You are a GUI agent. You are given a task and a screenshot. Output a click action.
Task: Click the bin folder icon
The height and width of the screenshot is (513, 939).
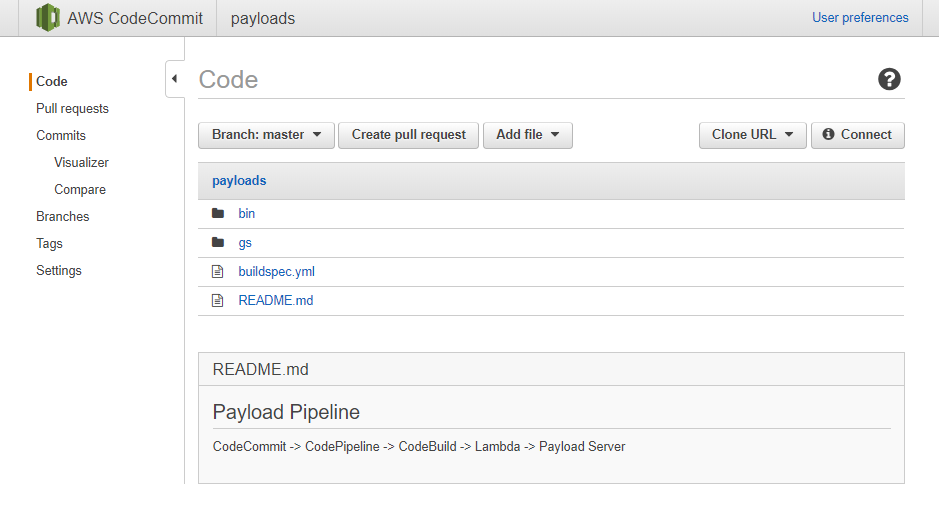[218, 213]
